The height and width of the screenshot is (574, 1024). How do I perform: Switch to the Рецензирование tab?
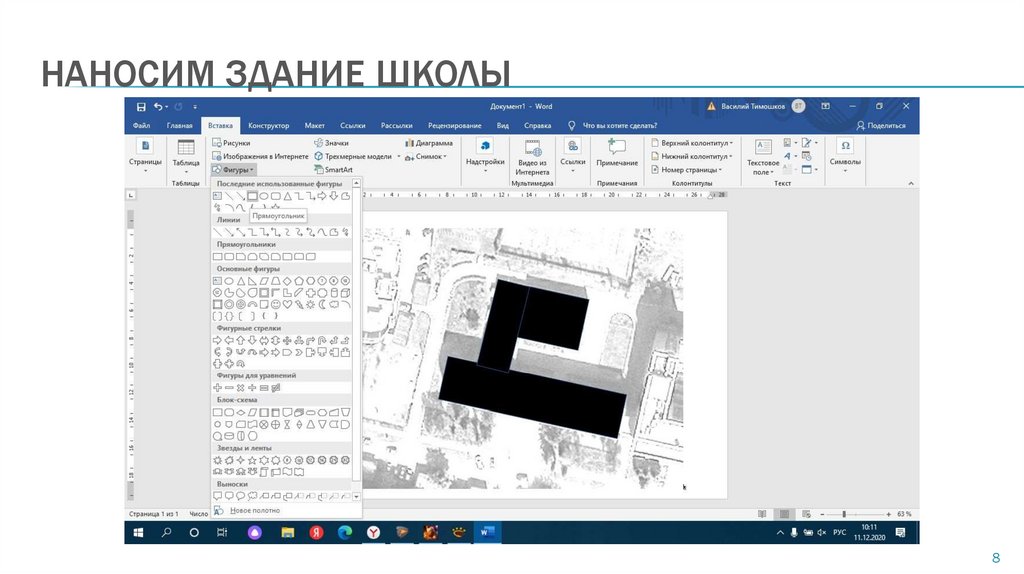point(455,125)
